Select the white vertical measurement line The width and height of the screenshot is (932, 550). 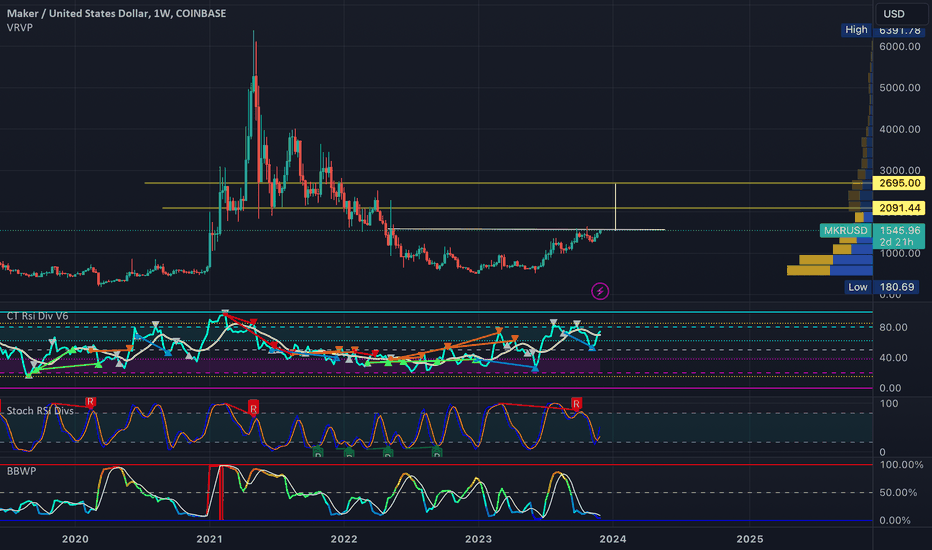click(x=615, y=206)
